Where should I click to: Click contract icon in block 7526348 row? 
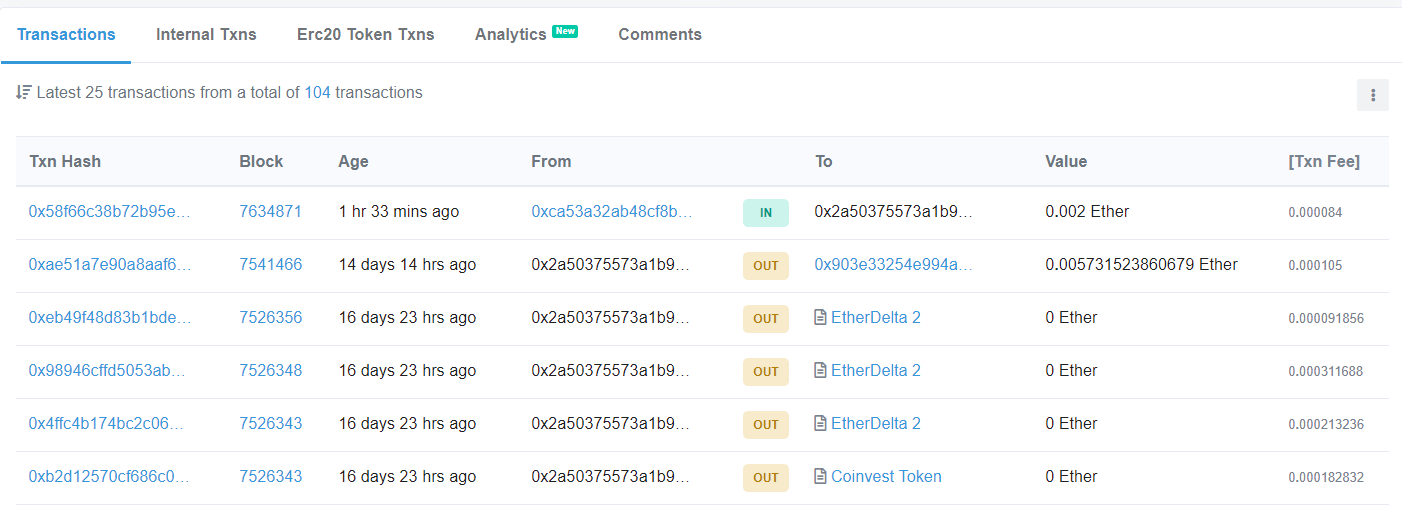(820, 371)
